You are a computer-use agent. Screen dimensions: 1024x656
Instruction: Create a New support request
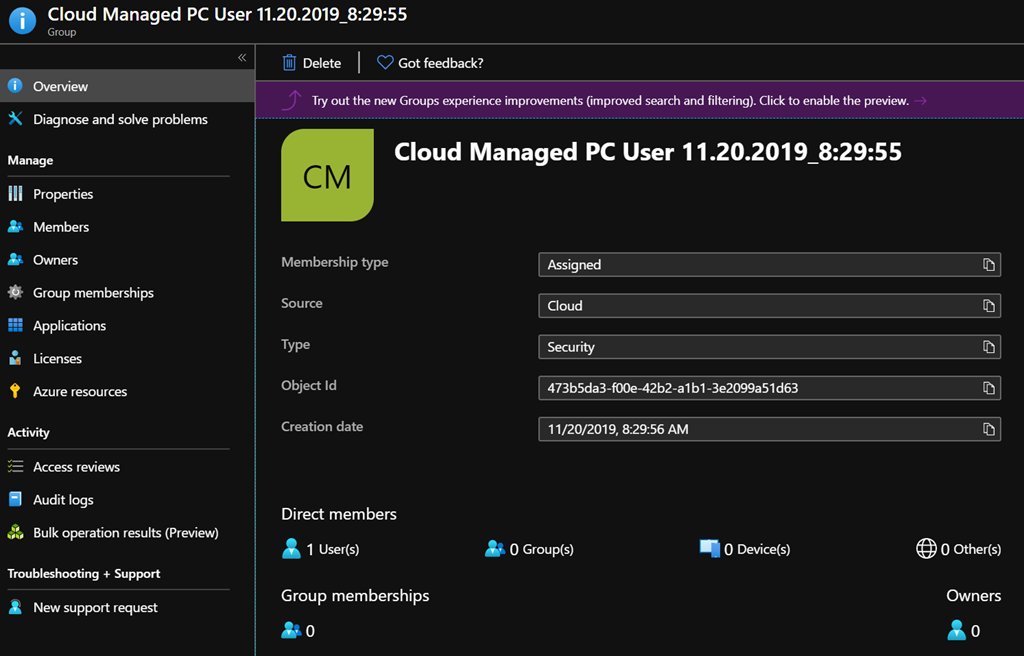[95, 608]
